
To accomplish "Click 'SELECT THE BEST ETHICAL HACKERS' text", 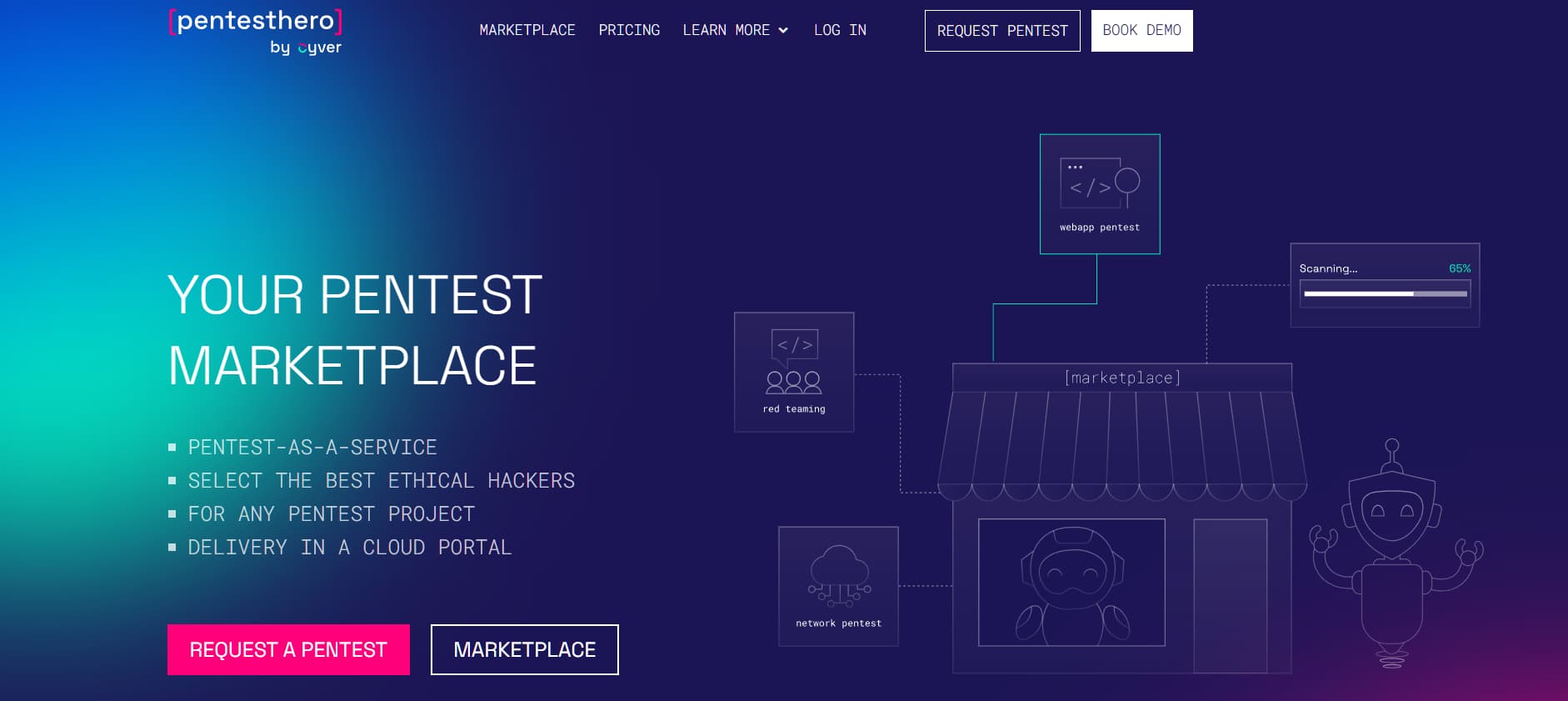I will pyautogui.click(x=382, y=481).
